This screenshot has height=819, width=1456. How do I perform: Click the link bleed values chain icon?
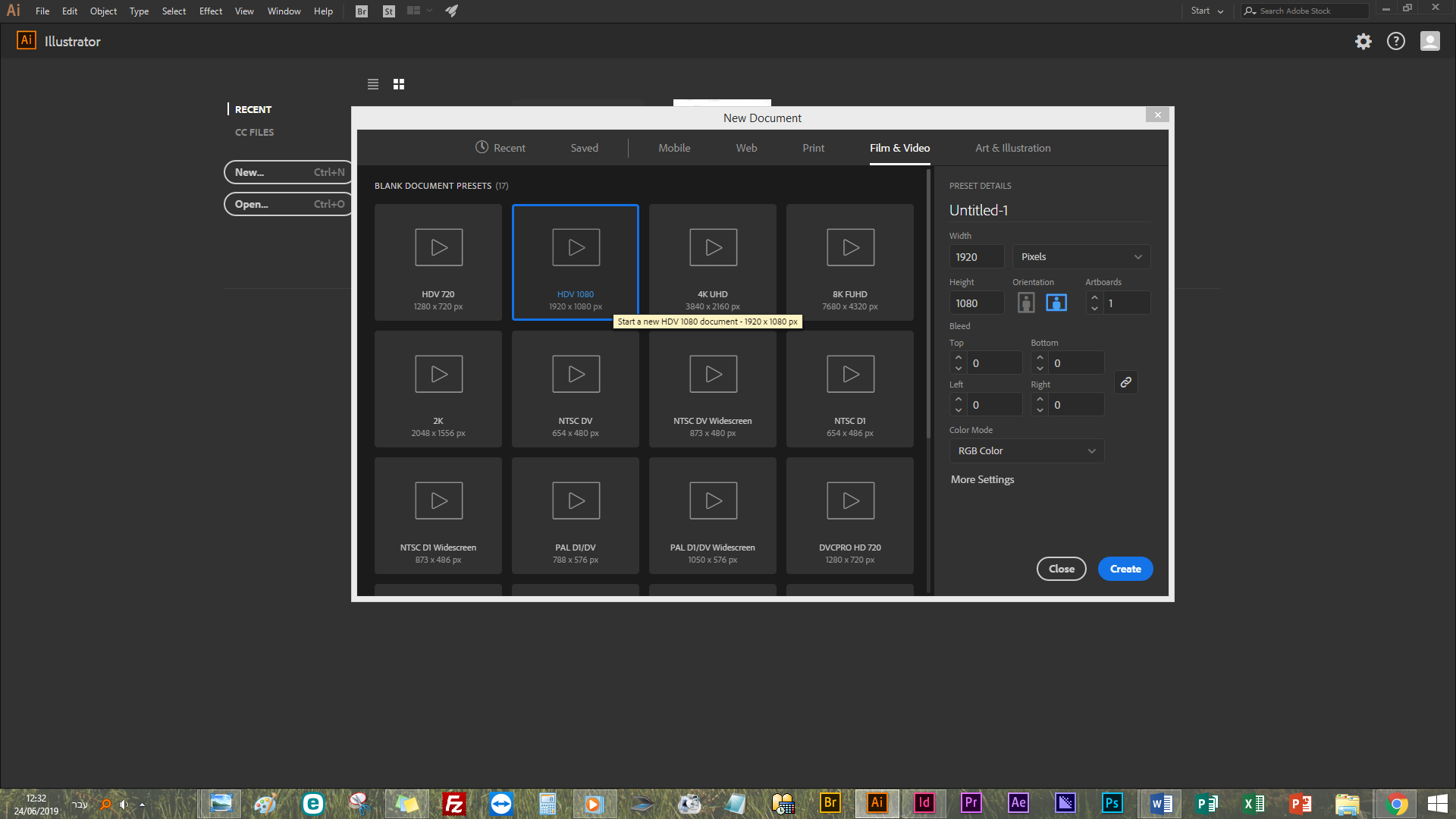click(1125, 382)
